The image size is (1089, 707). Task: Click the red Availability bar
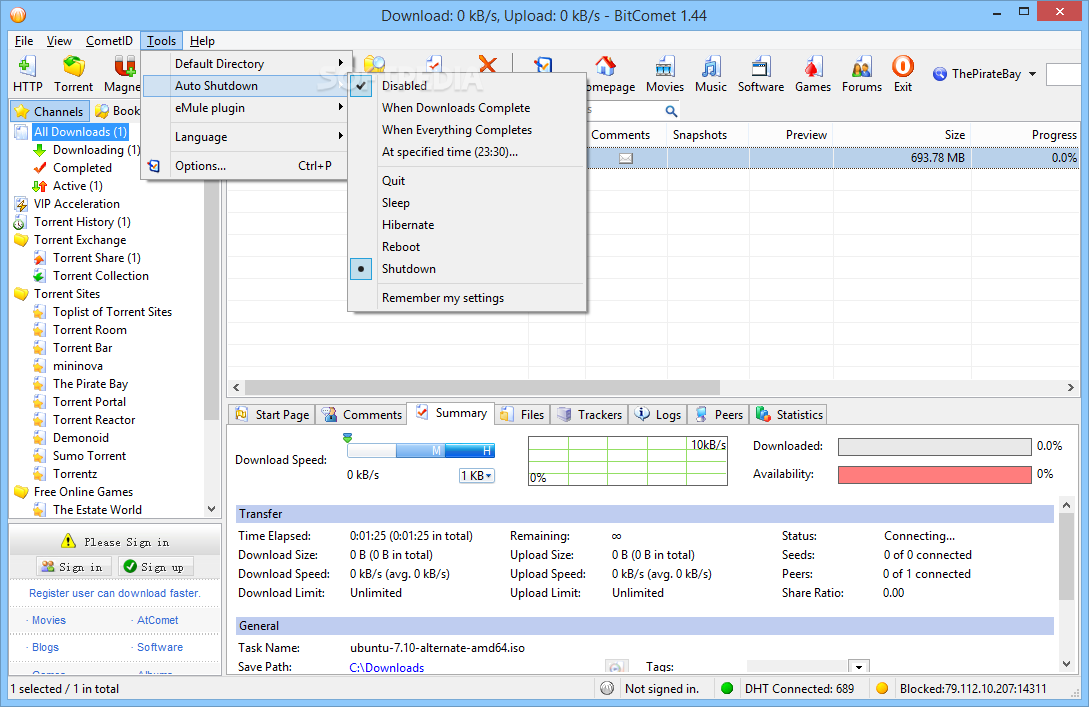pyautogui.click(x=934, y=475)
